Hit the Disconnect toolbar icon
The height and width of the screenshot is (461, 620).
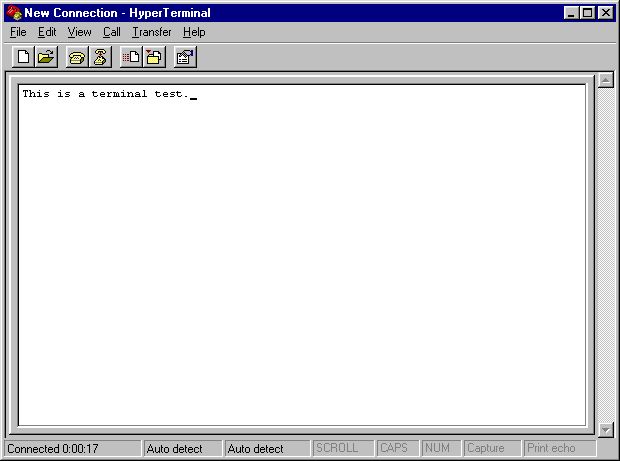[100, 57]
